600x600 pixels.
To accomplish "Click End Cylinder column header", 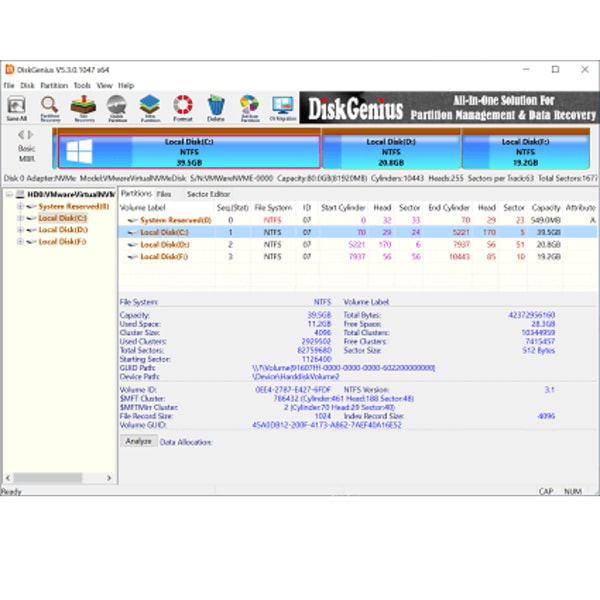I will coord(448,208).
